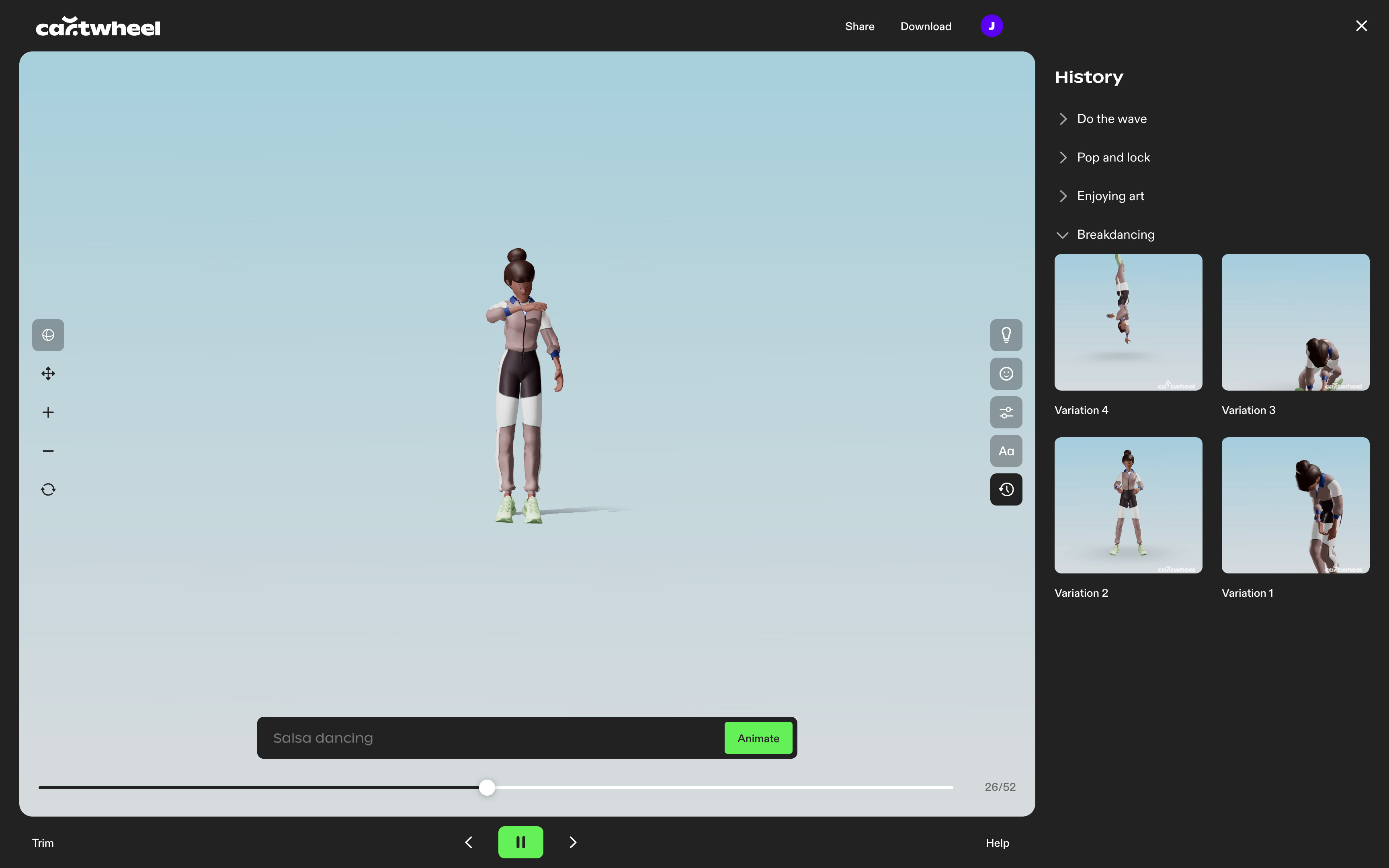Expand the Do the wave history entry

pyautogui.click(x=1063, y=119)
